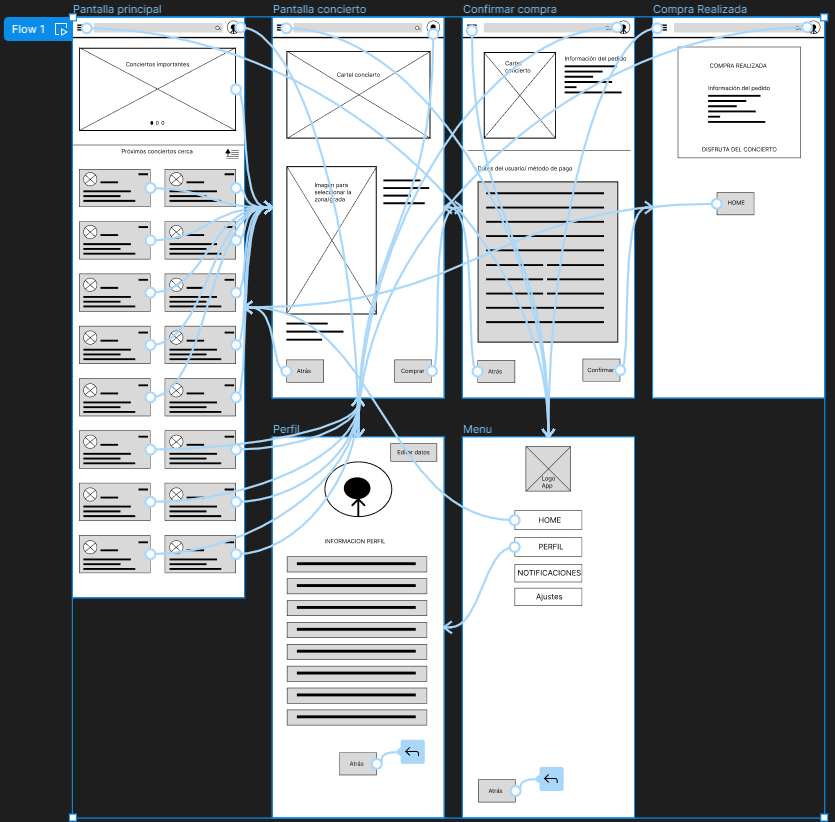Click the search magnifier in Pantalla principal
The width and height of the screenshot is (835, 822).
tap(217, 28)
